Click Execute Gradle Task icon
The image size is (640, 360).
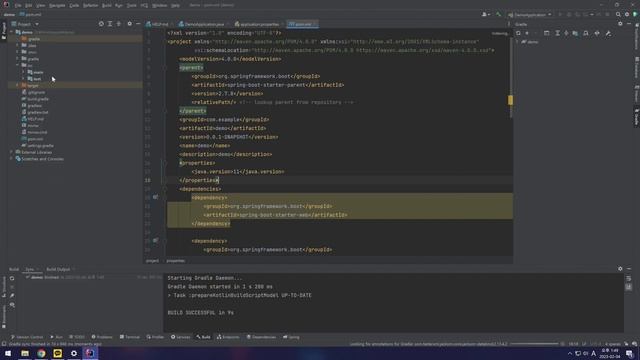click(x=547, y=33)
